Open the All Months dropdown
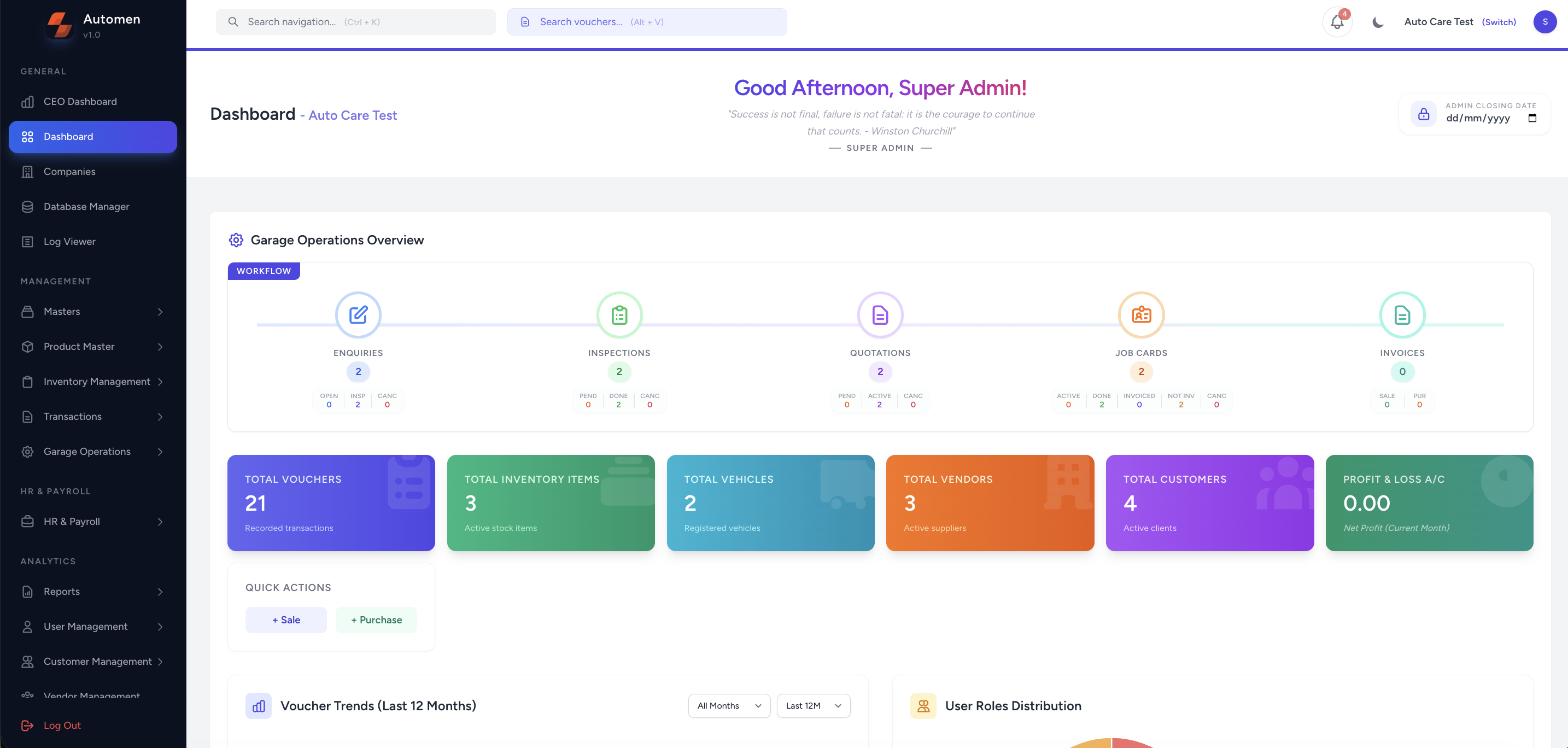This screenshot has width=1568, height=748. (x=729, y=706)
